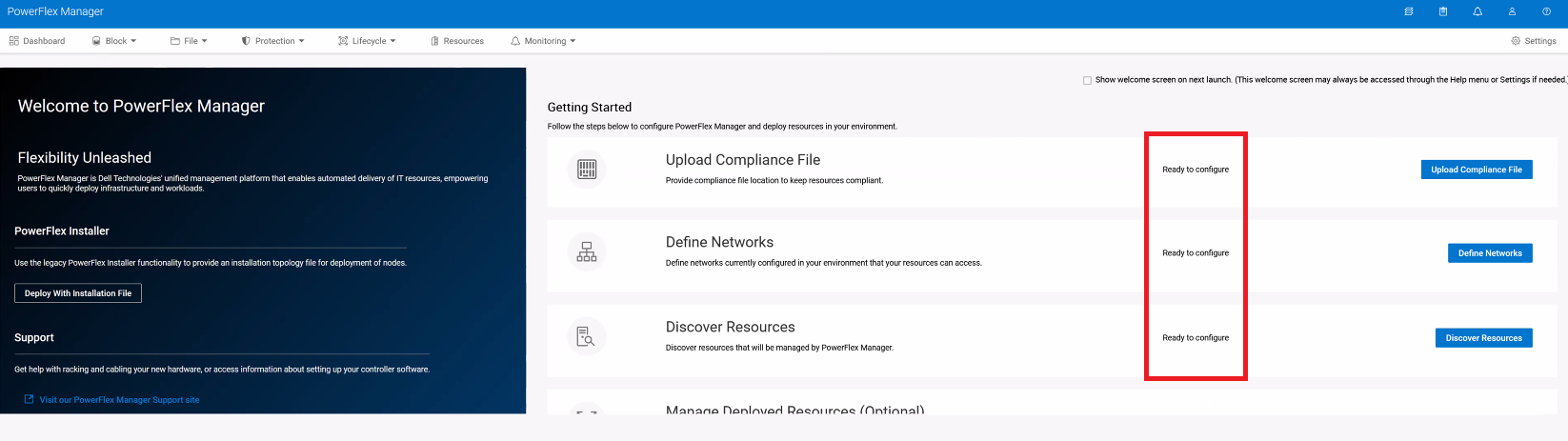Click the Upload Compliance File row icon
Image resolution: width=1568 pixels, height=441 pixels.
point(587,170)
